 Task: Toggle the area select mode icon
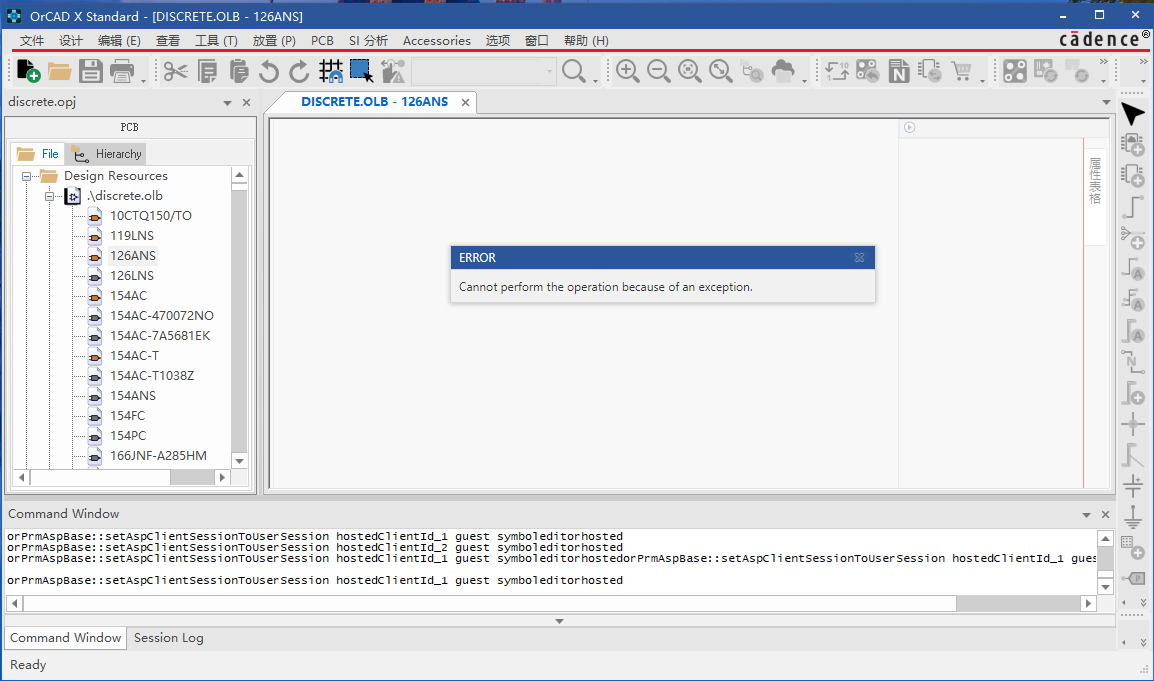[361, 71]
